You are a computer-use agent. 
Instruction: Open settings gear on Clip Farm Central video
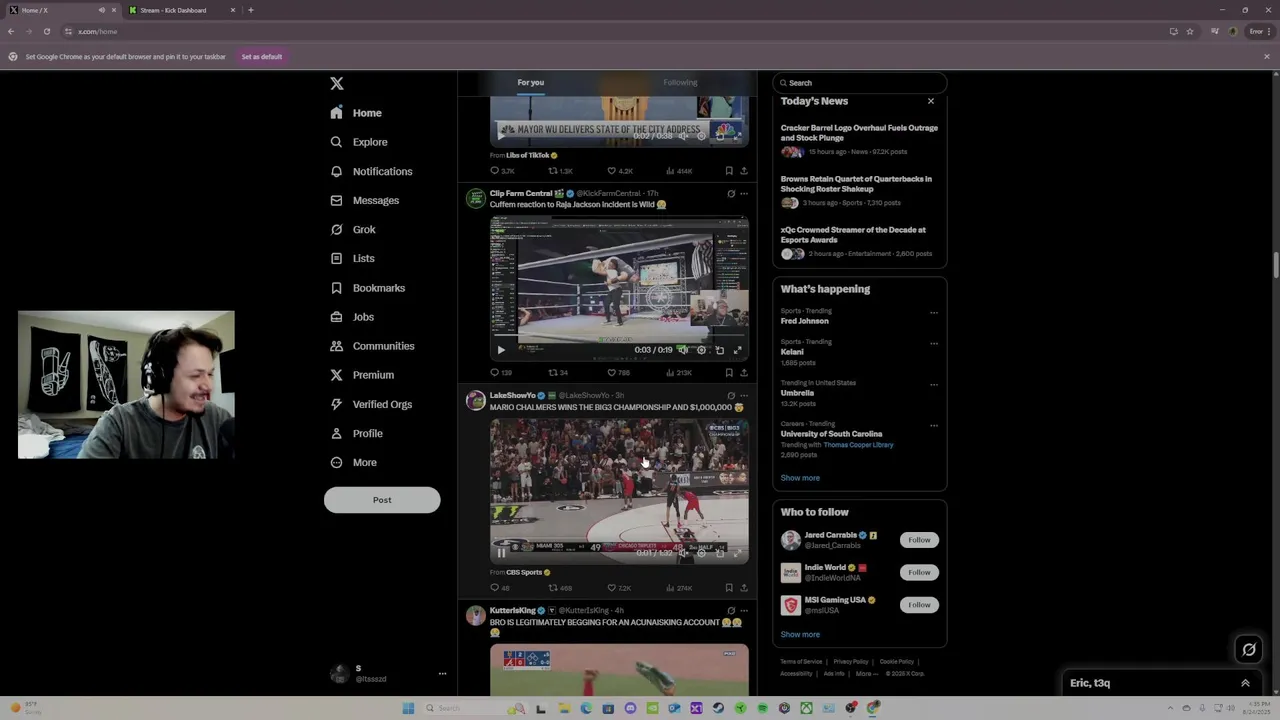701,350
